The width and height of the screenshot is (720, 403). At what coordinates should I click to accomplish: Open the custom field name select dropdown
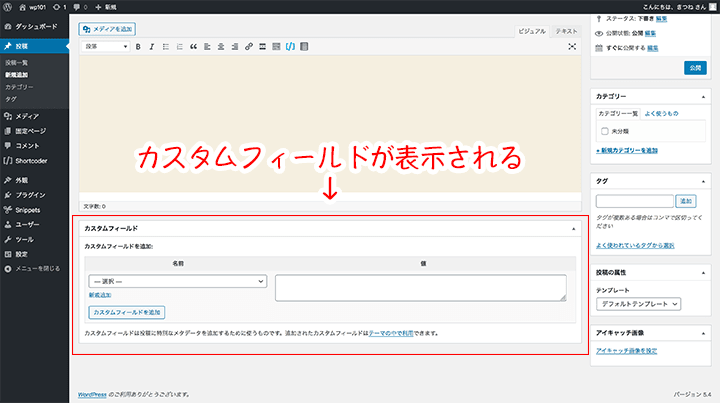pyautogui.click(x=177, y=281)
